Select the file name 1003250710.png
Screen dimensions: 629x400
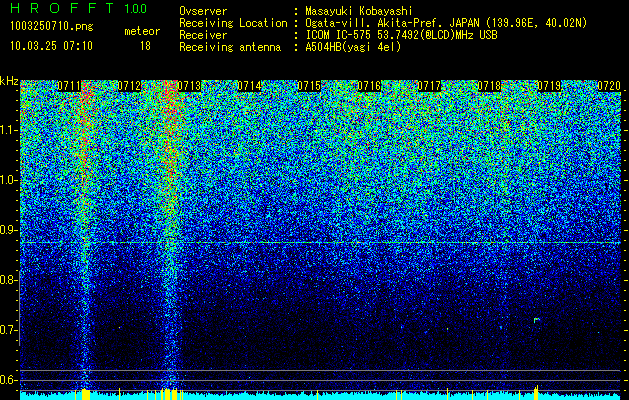point(51,27)
